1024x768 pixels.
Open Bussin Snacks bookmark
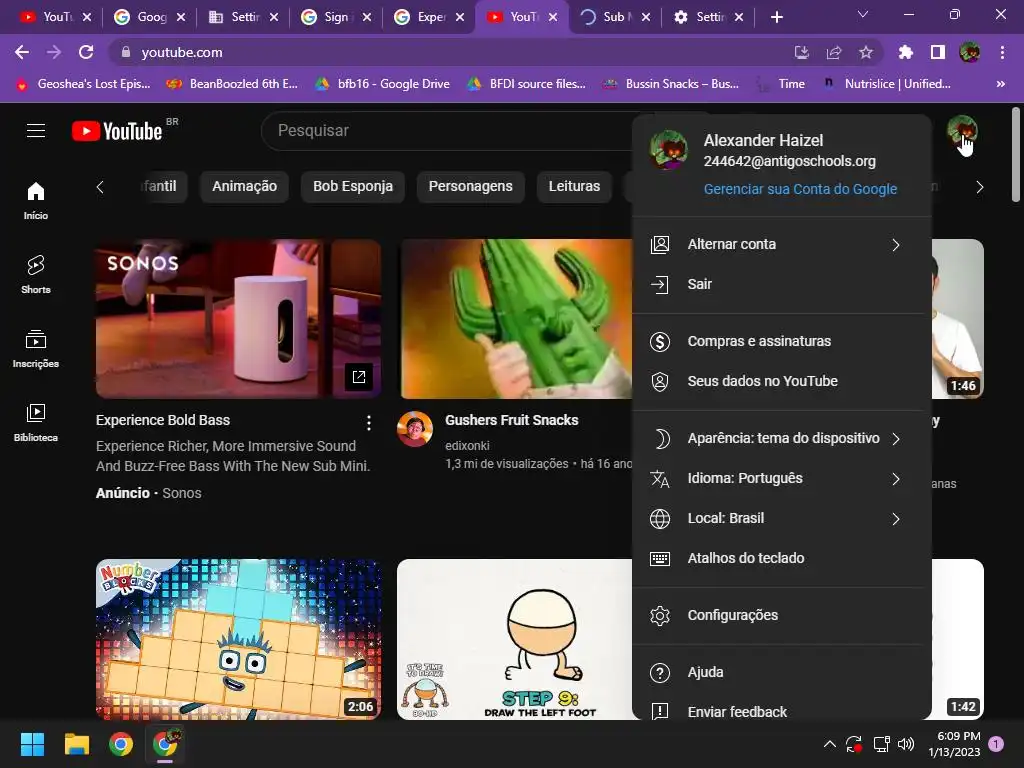[671, 84]
